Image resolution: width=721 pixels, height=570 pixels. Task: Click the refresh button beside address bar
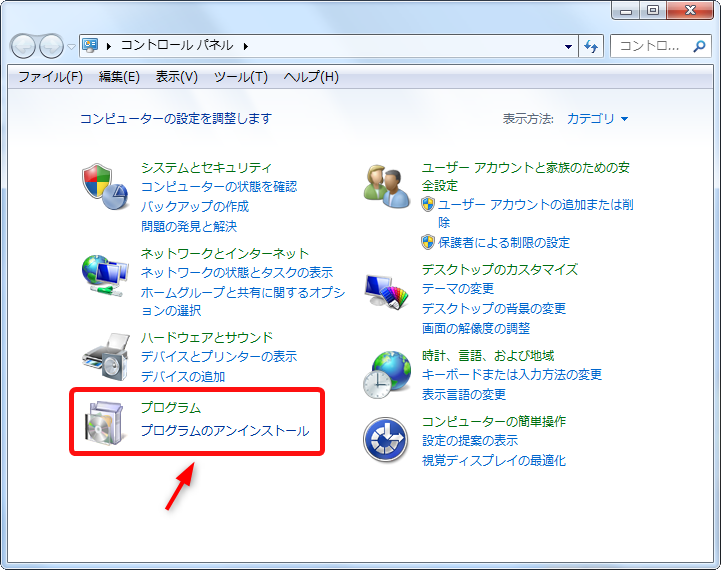point(591,46)
